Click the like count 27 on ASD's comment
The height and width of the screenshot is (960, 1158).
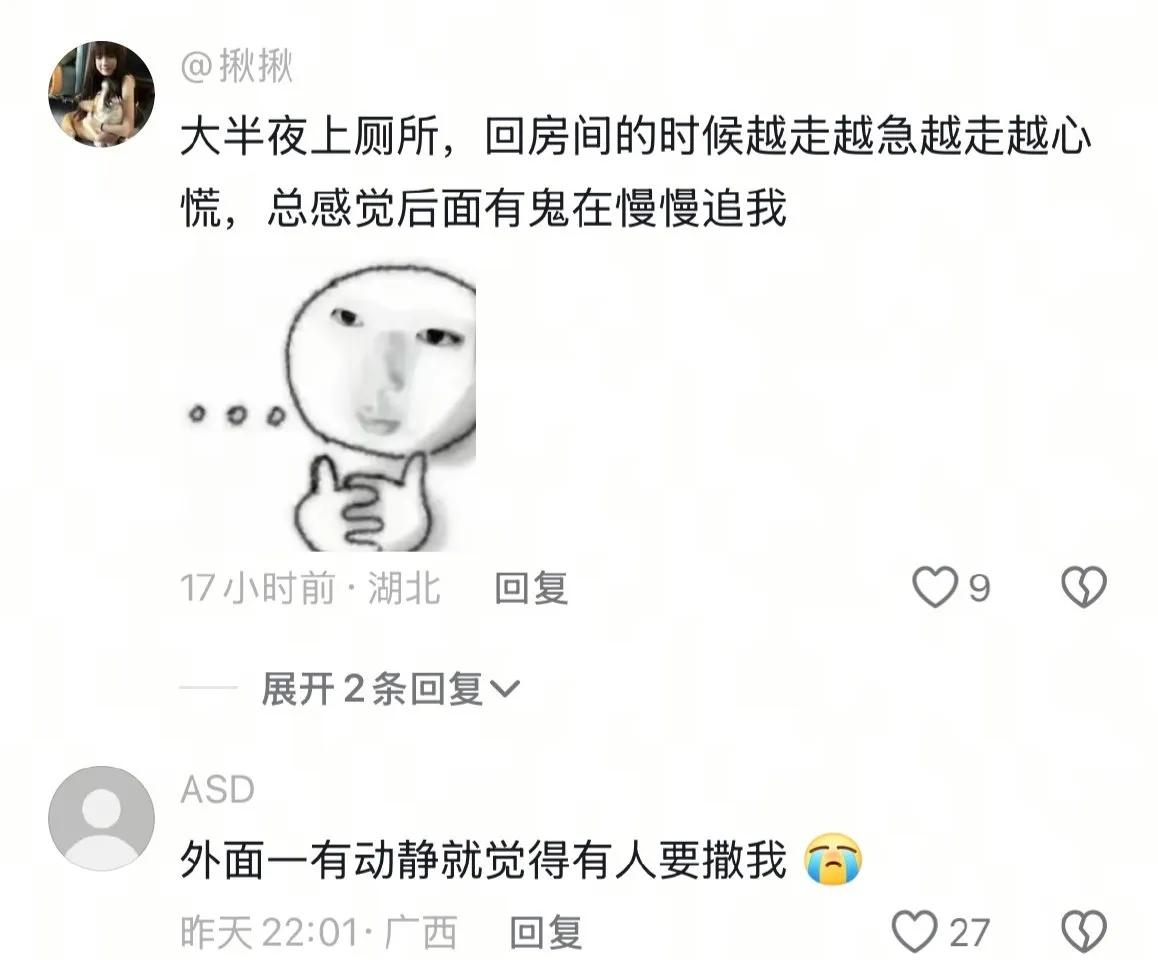click(969, 933)
